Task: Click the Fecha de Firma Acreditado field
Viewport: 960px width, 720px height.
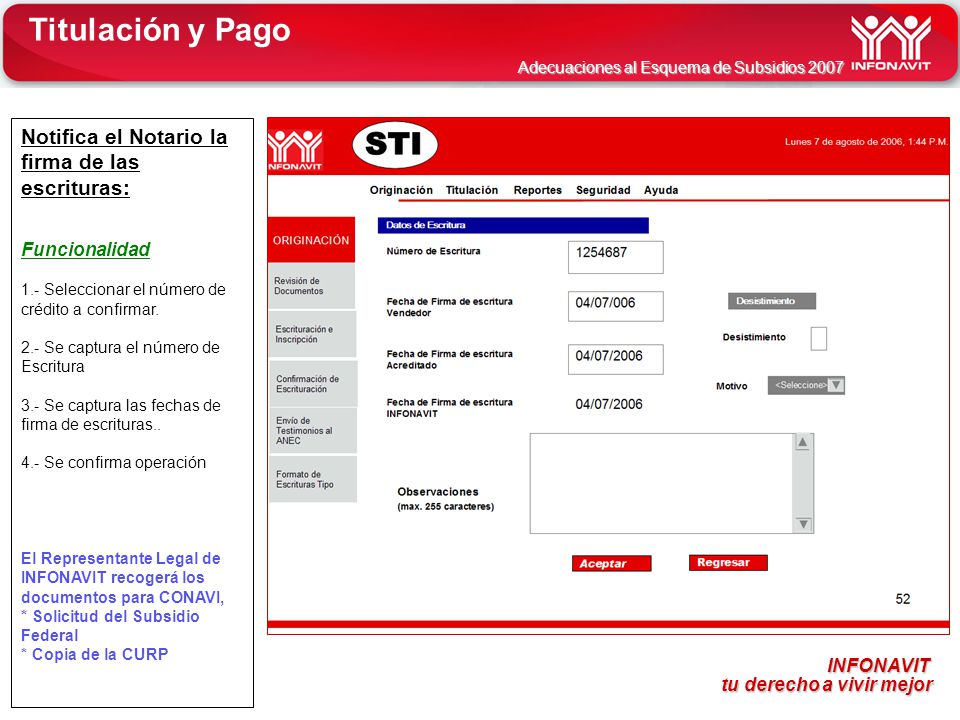Action: point(615,359)
